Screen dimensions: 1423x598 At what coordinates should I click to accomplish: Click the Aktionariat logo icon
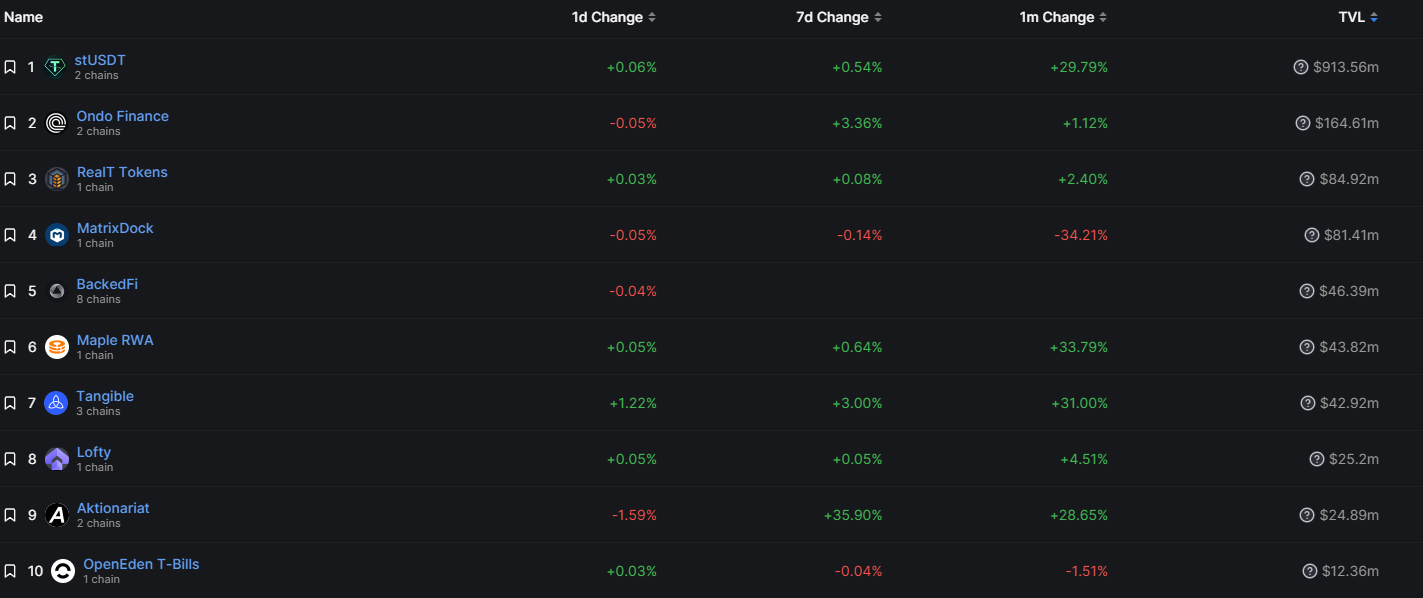[57, 515]
